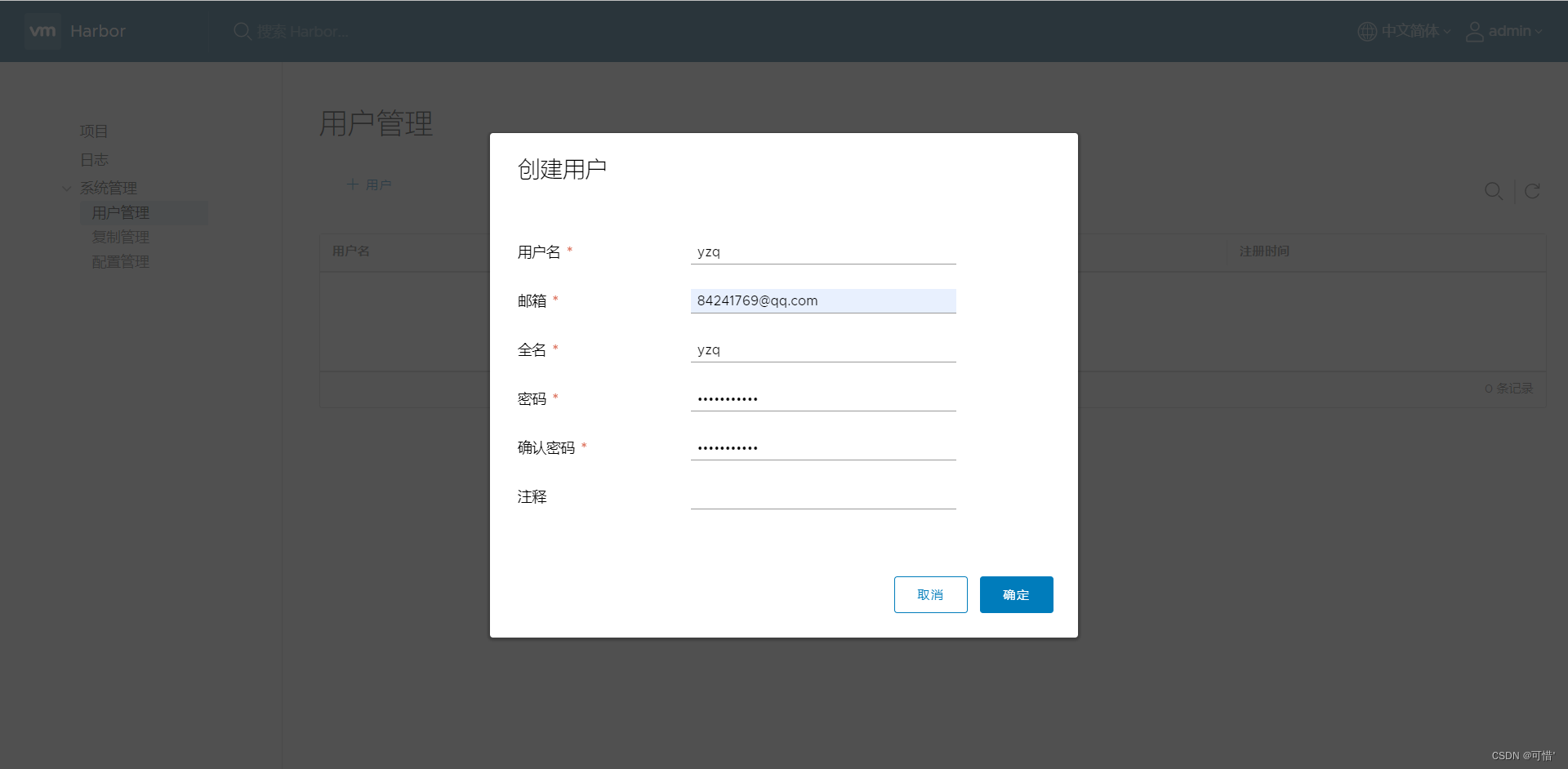
Task: Collapse the 系统管理 tree chevron
Action: (x=67, y=189)
